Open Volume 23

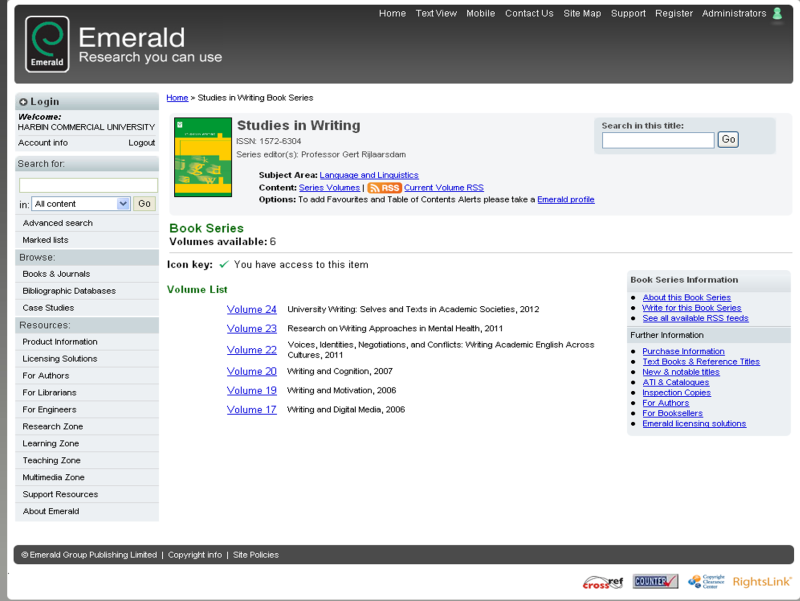252,329
